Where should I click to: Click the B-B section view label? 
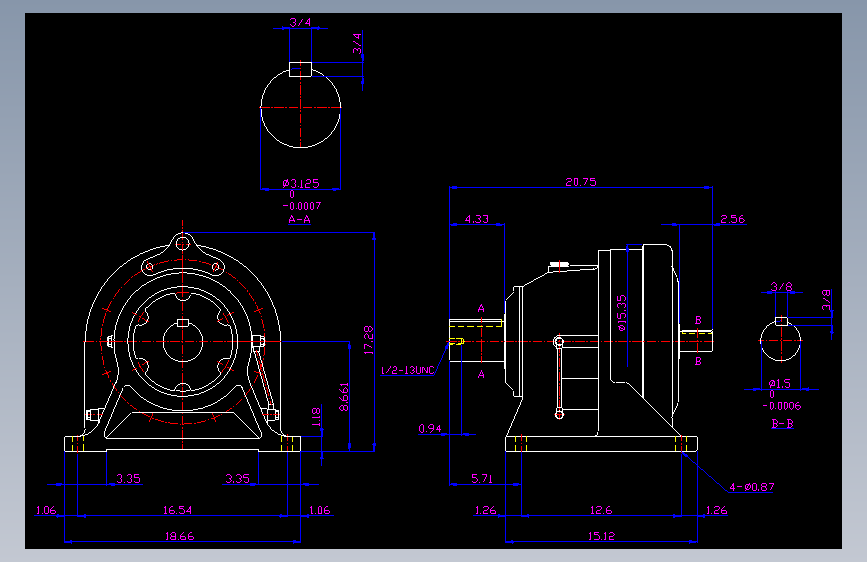coord(782,424)
